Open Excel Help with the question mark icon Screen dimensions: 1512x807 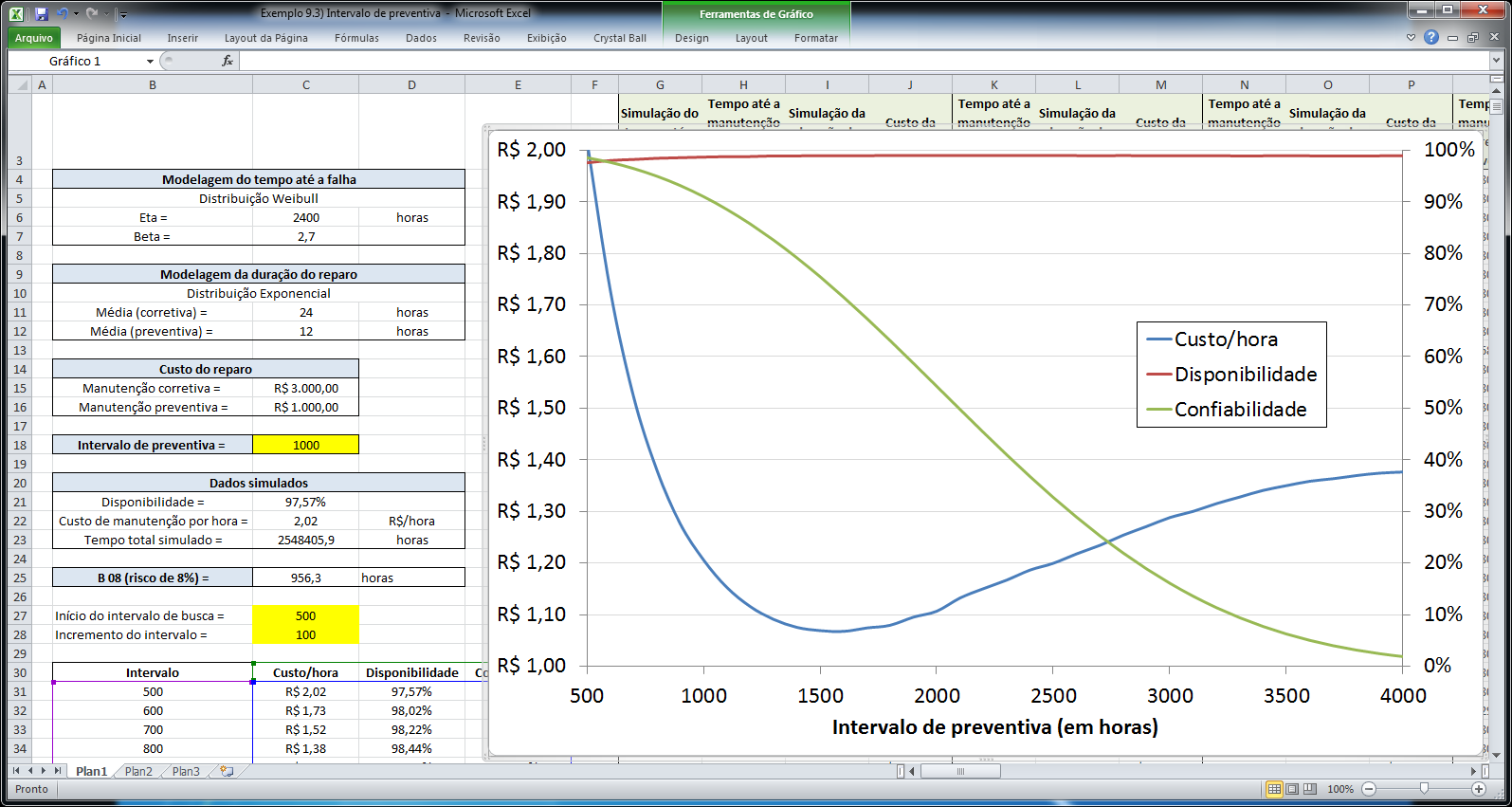pos(1431,38)
